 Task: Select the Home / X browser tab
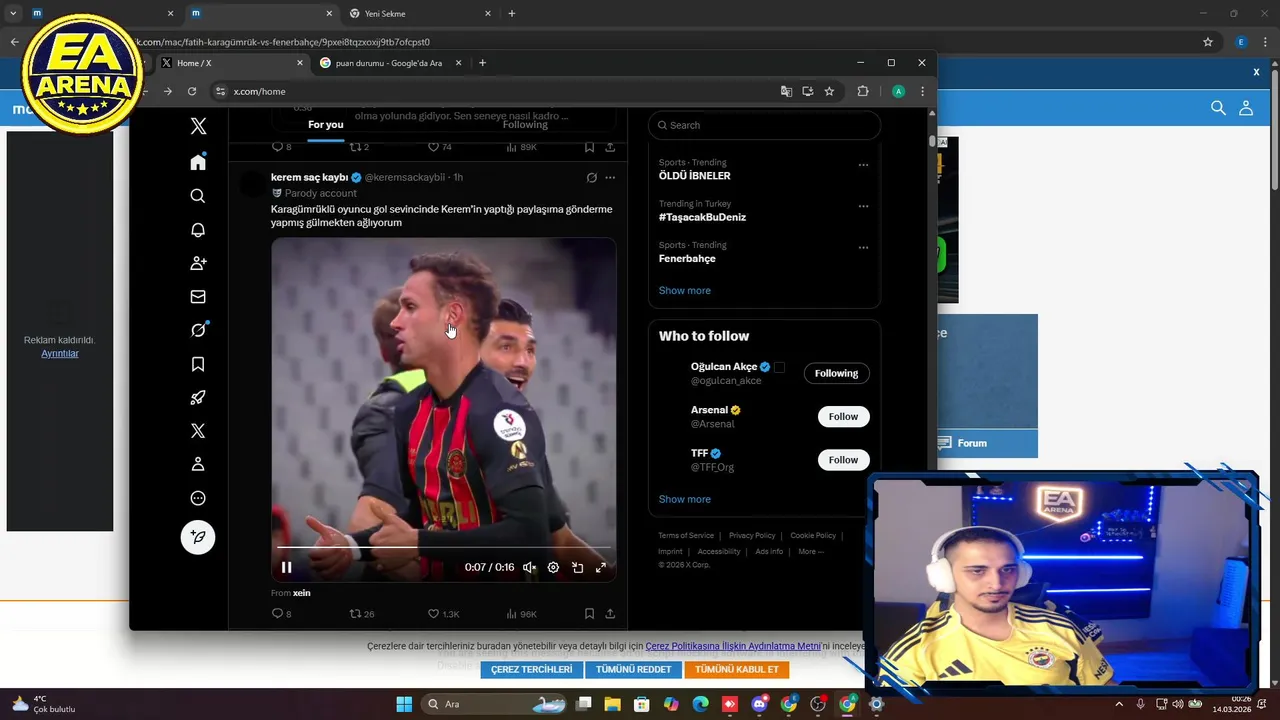[232, 63]
